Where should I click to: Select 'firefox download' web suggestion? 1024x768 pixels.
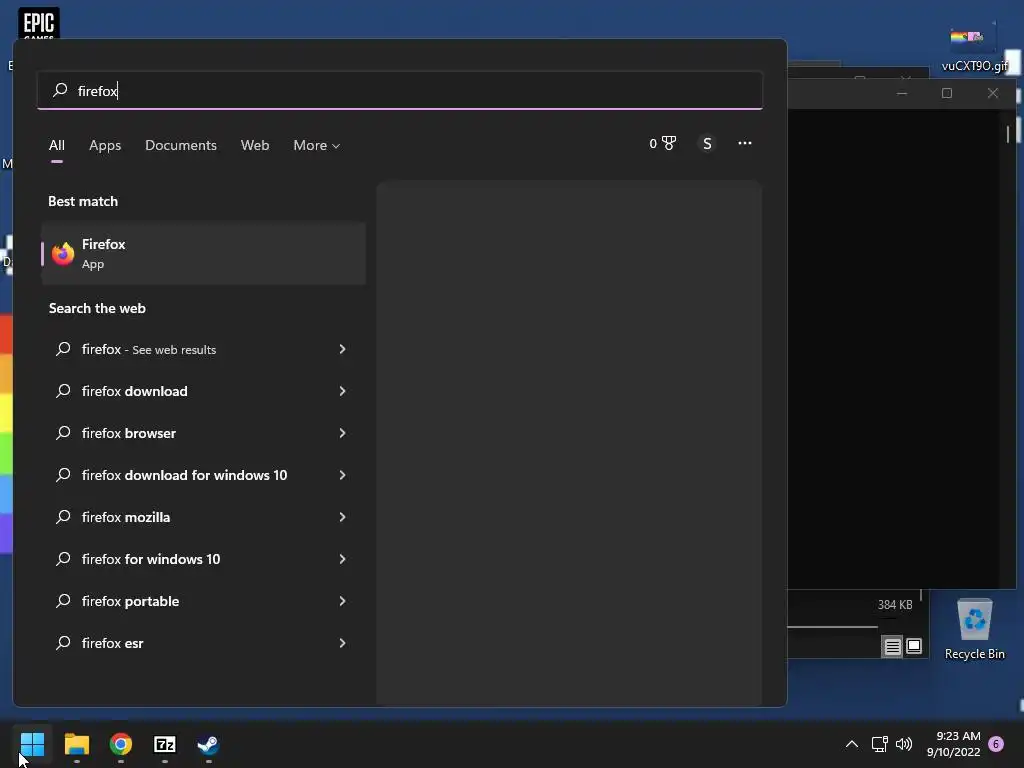click(x=203, y=391)
